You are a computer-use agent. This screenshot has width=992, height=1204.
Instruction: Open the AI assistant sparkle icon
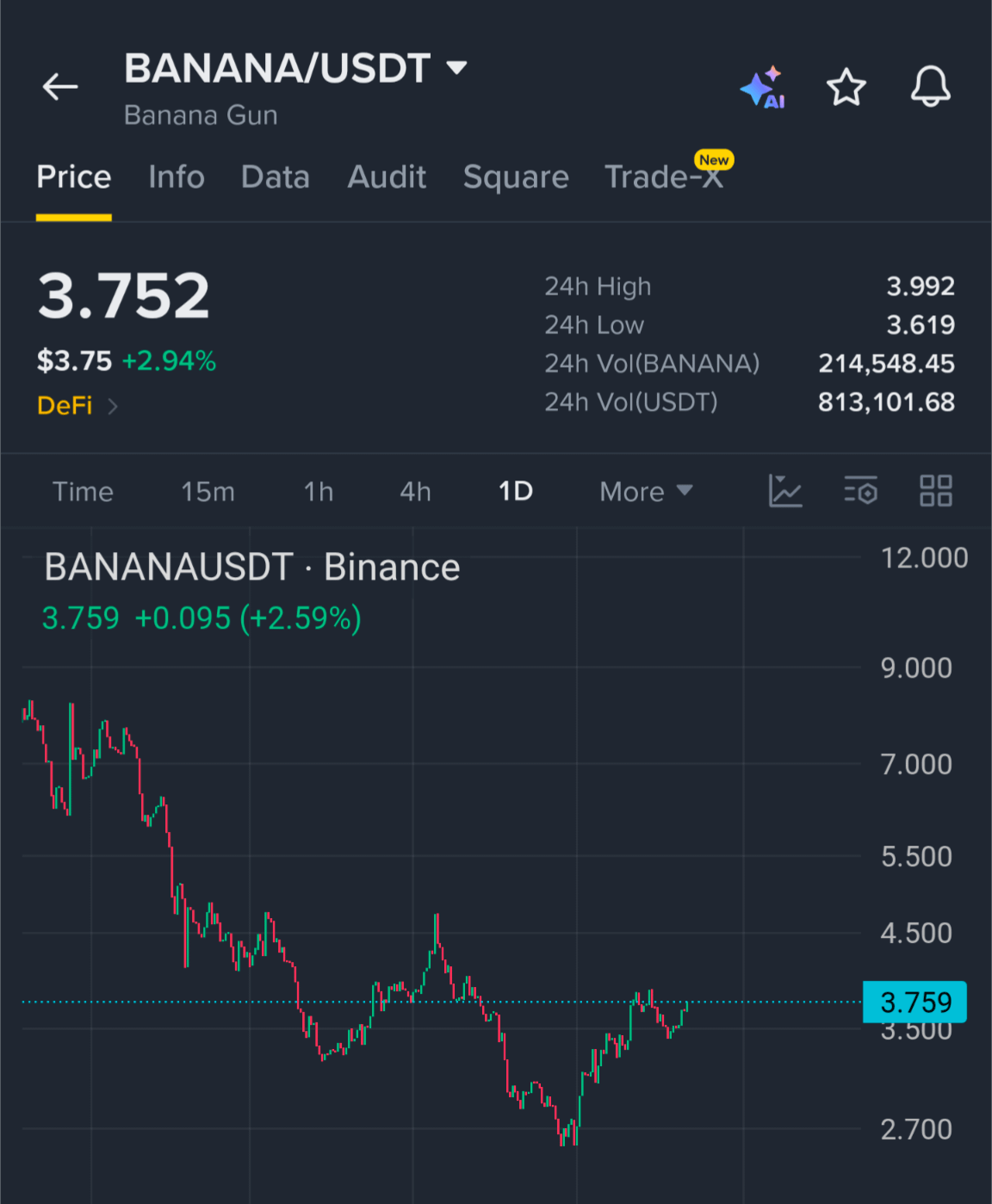pos(763,87)
